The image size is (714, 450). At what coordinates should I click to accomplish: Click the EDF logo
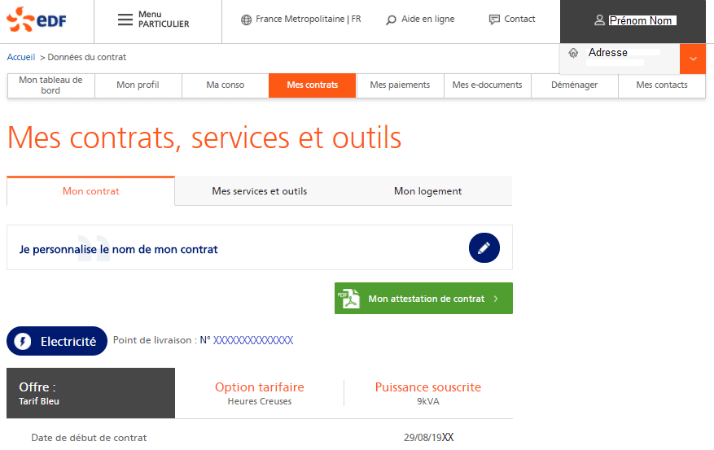[x=36, y=20]
